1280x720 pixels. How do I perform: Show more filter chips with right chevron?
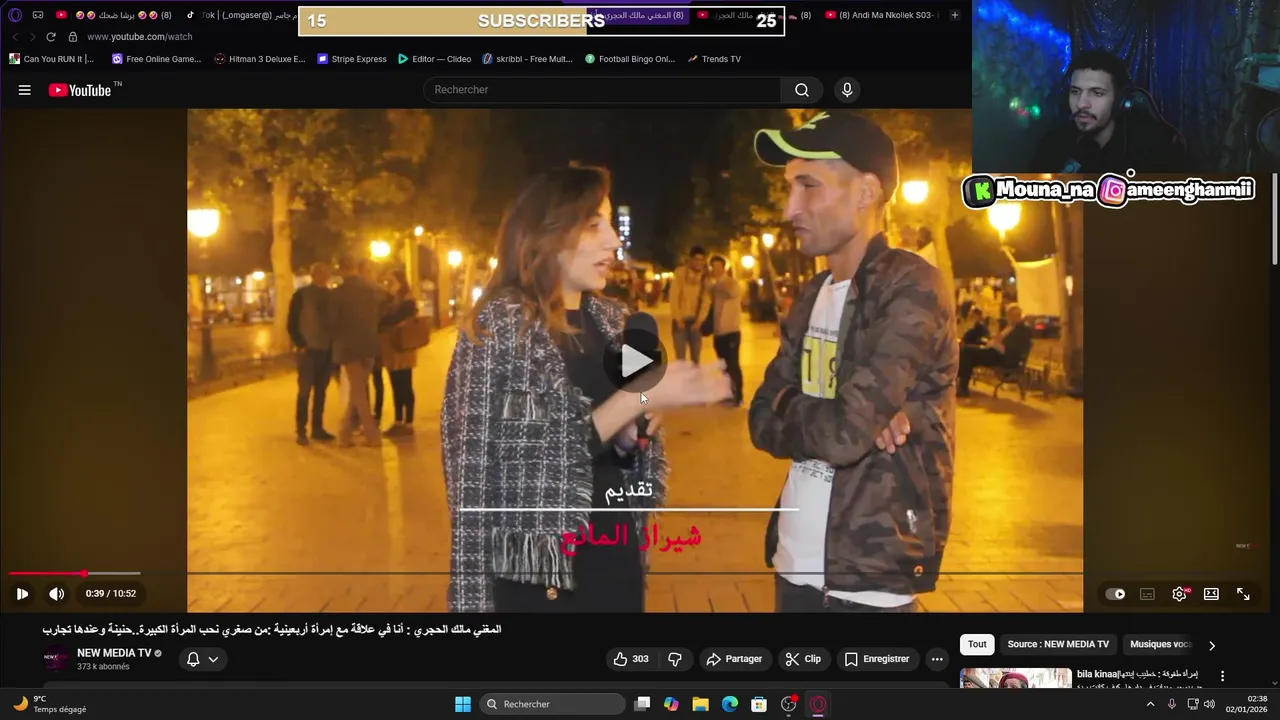click(x=1212, y=645)
